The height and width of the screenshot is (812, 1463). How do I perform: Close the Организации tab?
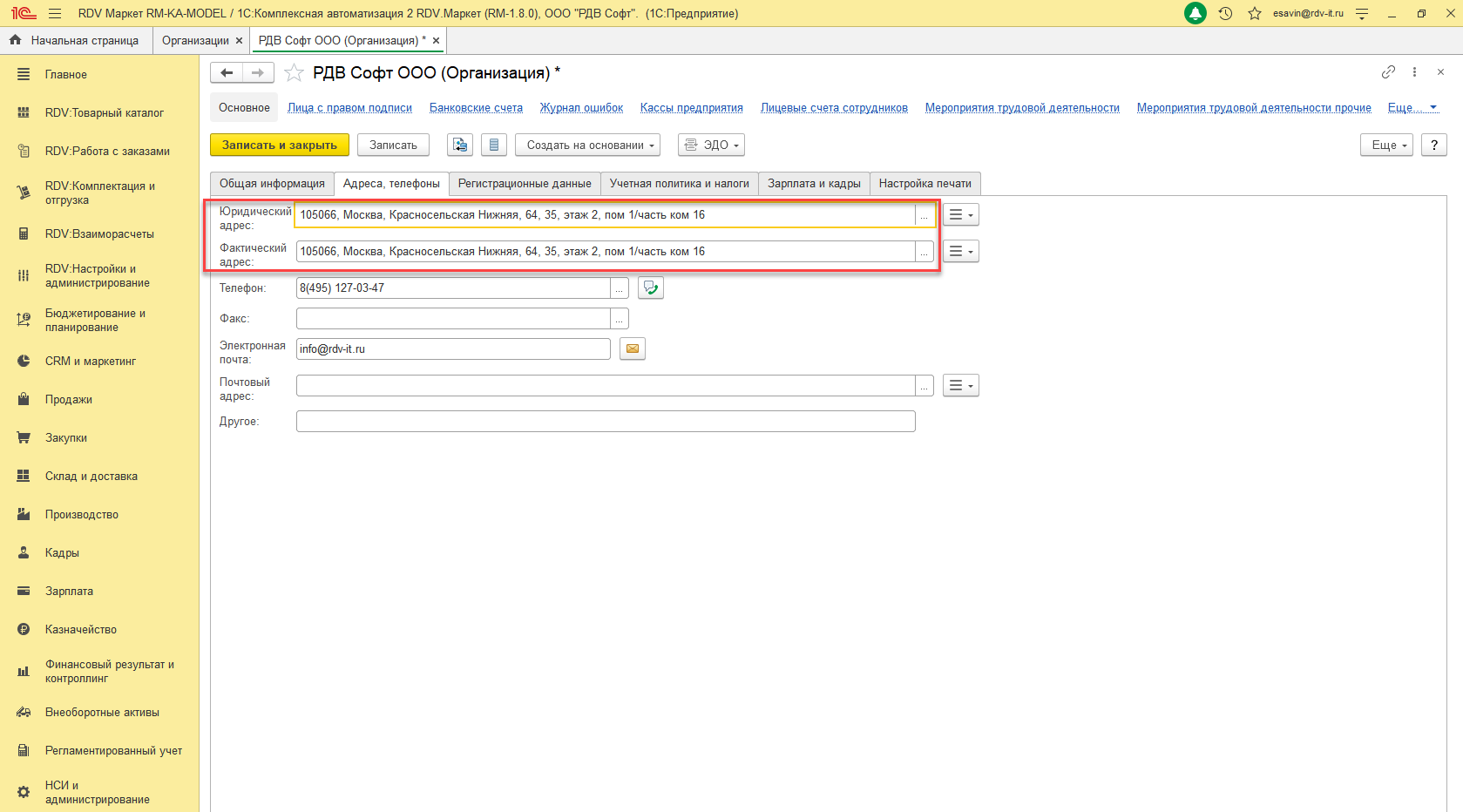[239, 41]
